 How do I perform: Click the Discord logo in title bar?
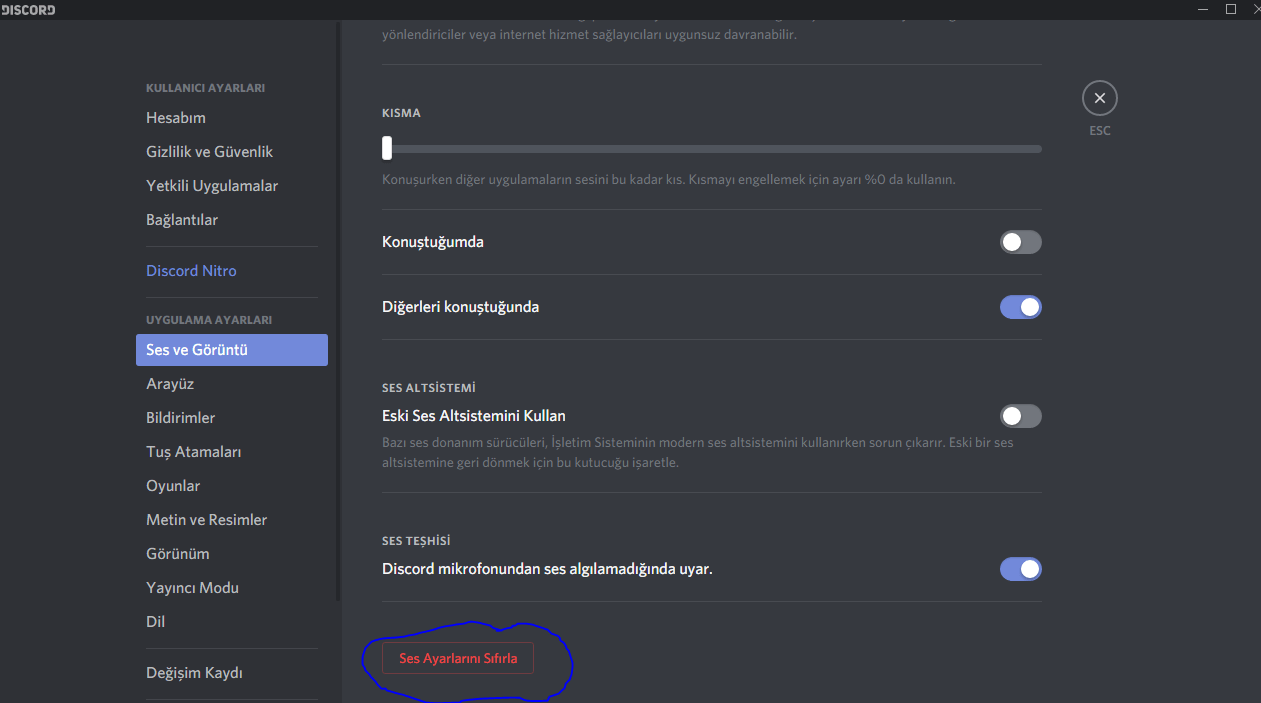click(x=28, y=10)
